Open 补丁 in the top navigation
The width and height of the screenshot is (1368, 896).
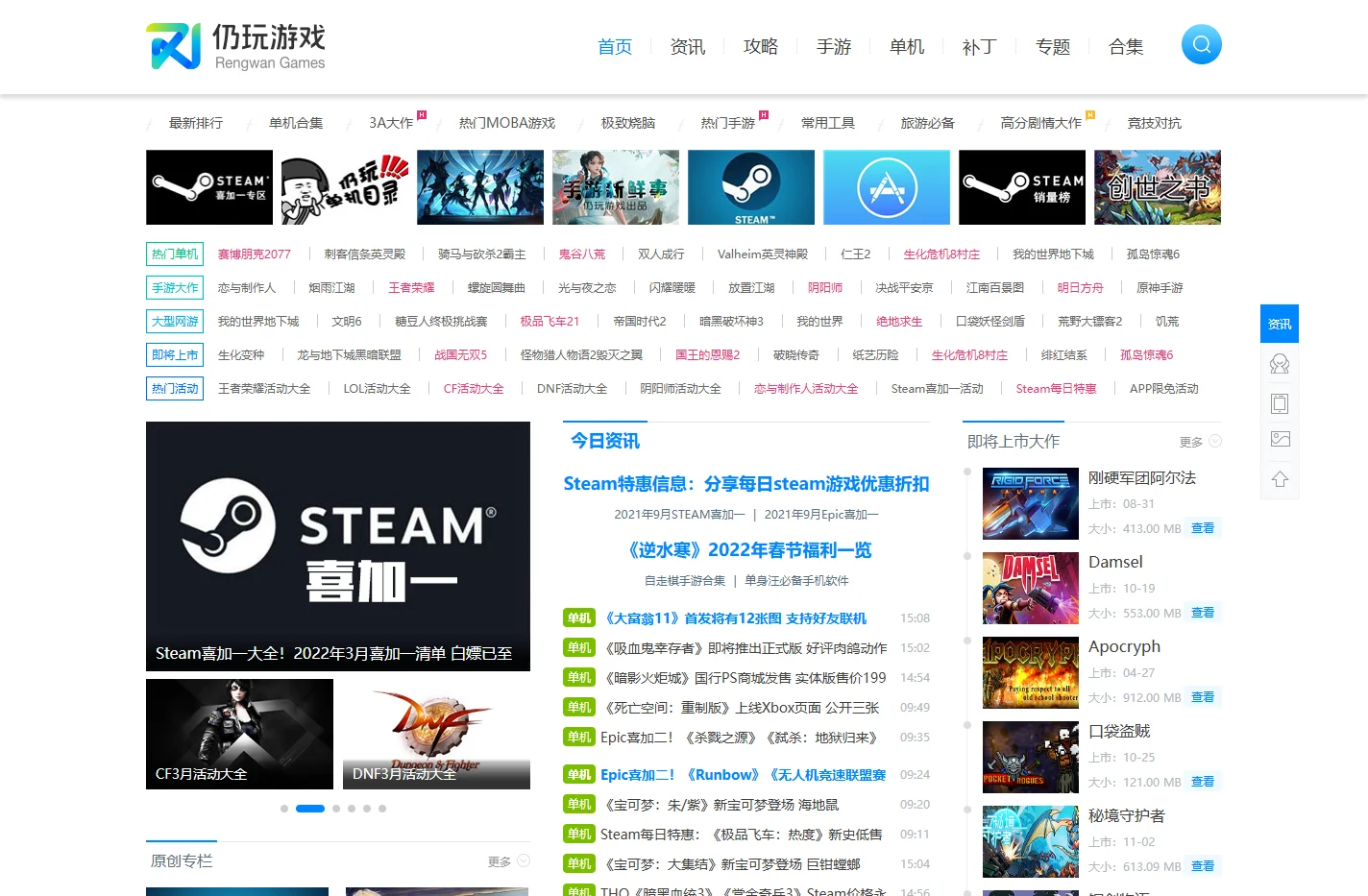980,46
